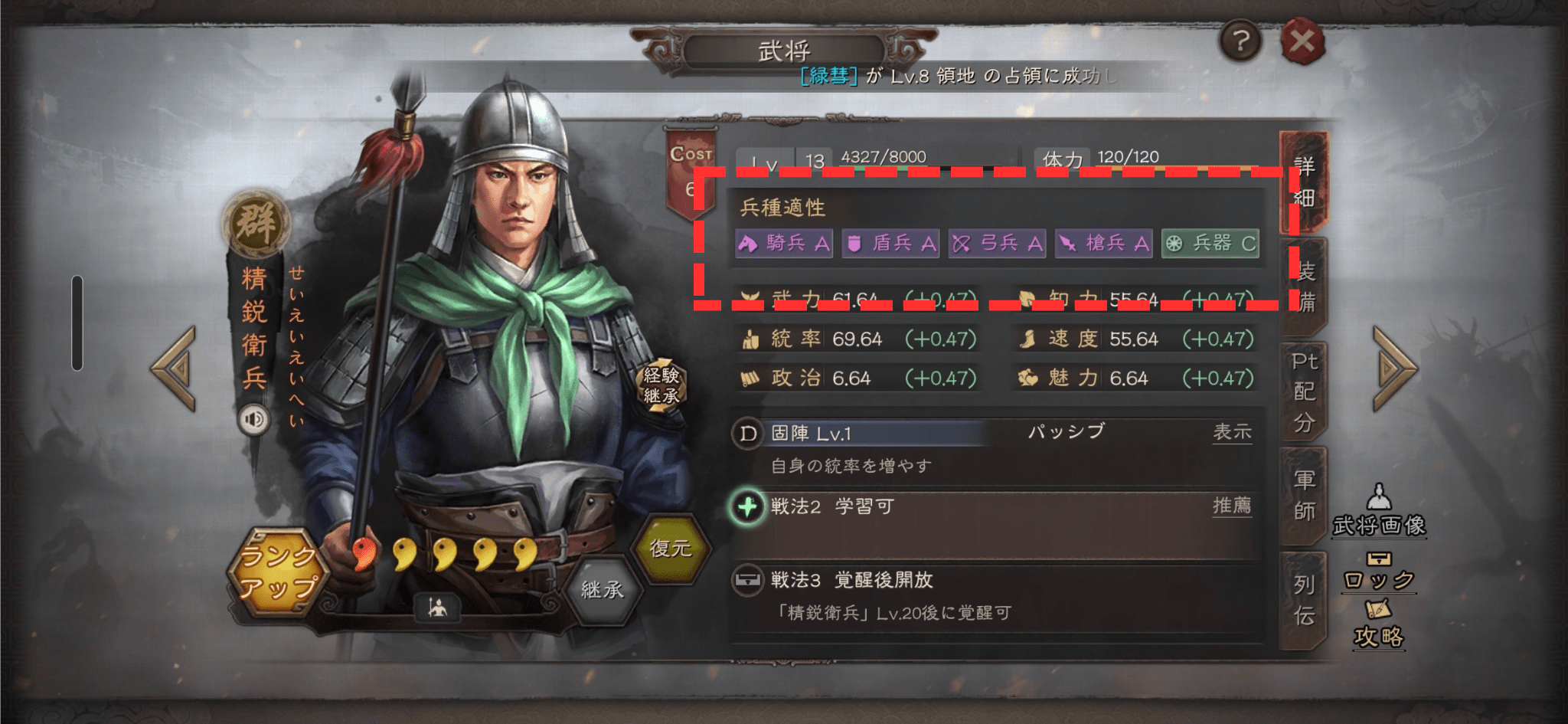Close the 武将 panel with red X

(x=1302, y=41)
